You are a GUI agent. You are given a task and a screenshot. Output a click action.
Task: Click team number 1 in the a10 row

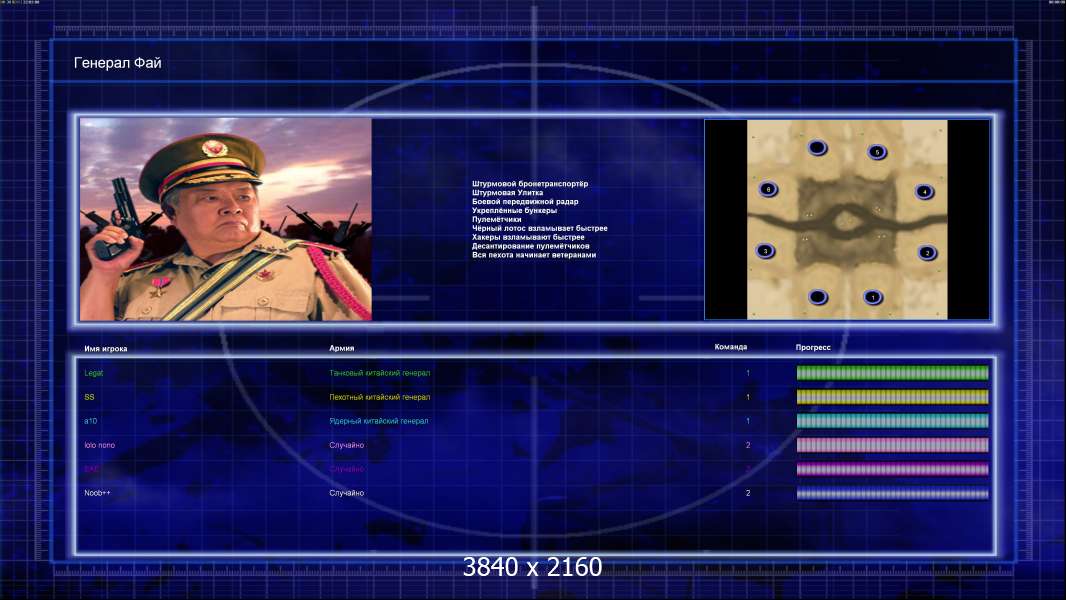coord(748,421)
